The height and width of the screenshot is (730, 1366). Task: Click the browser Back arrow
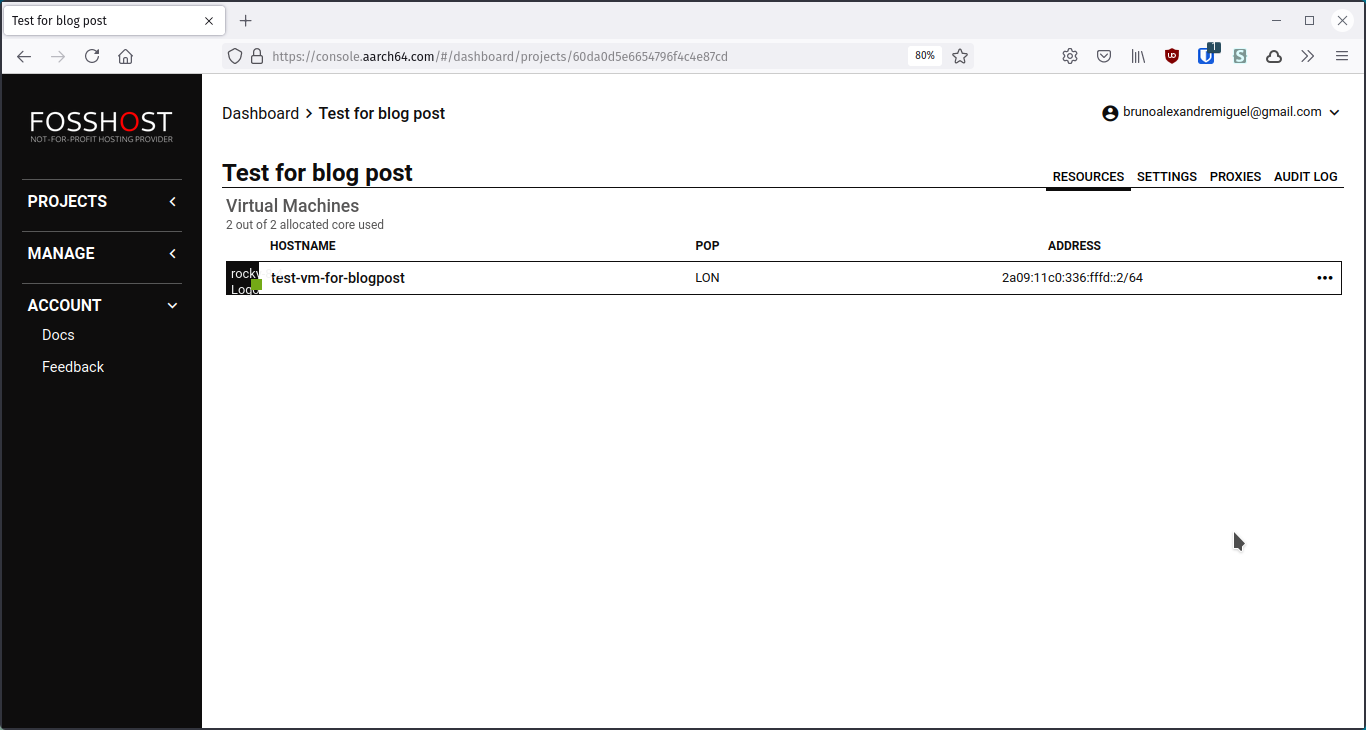[x=24, y=56]
